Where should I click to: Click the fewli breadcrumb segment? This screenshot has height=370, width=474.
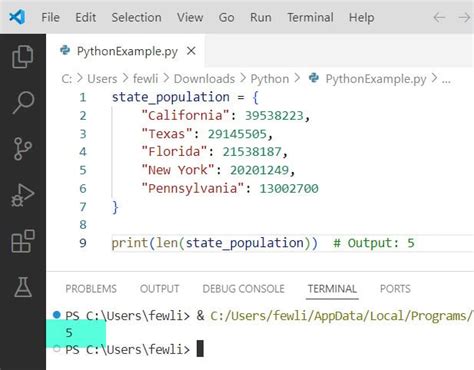(146, 79)
